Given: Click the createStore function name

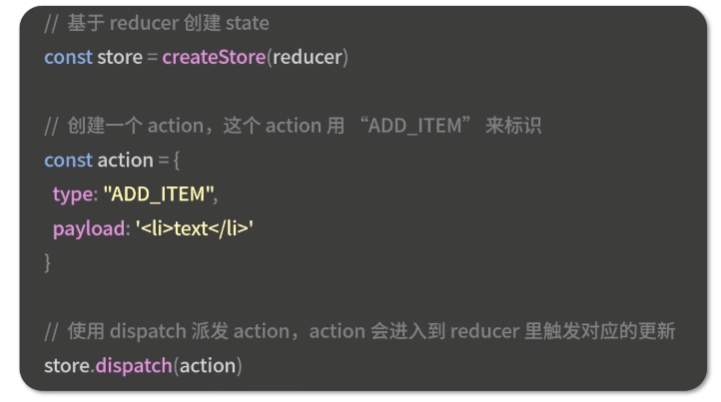Looking at the screenshot, I should [214, 57].
